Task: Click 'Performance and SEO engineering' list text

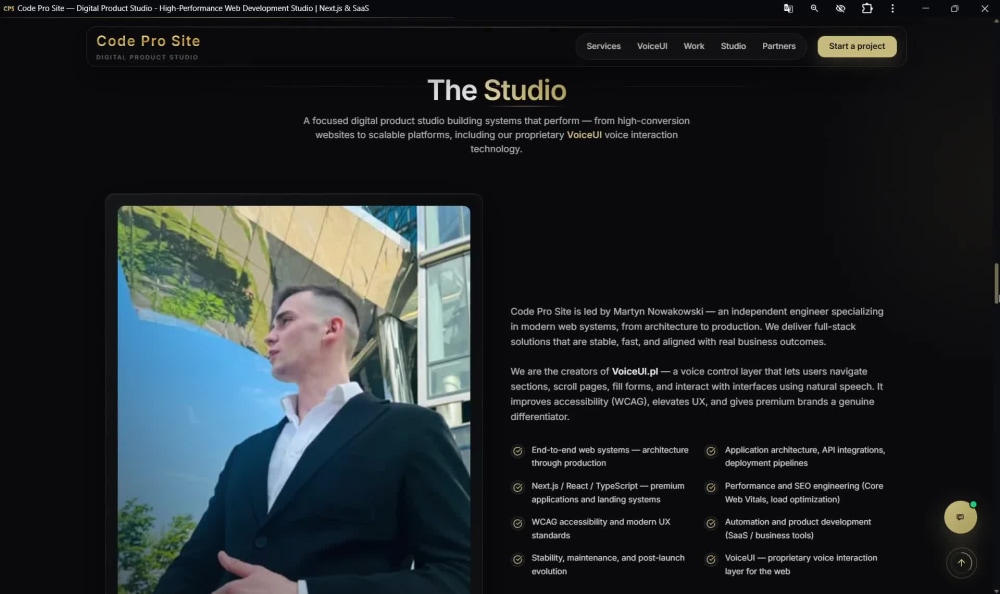Action: pos(804,493)
